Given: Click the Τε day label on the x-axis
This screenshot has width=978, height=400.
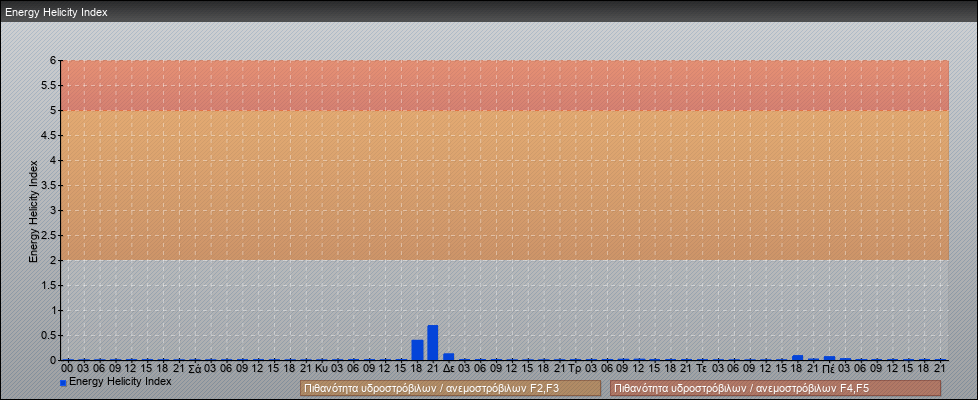Looking at the screenshot, I should point(702,368).
